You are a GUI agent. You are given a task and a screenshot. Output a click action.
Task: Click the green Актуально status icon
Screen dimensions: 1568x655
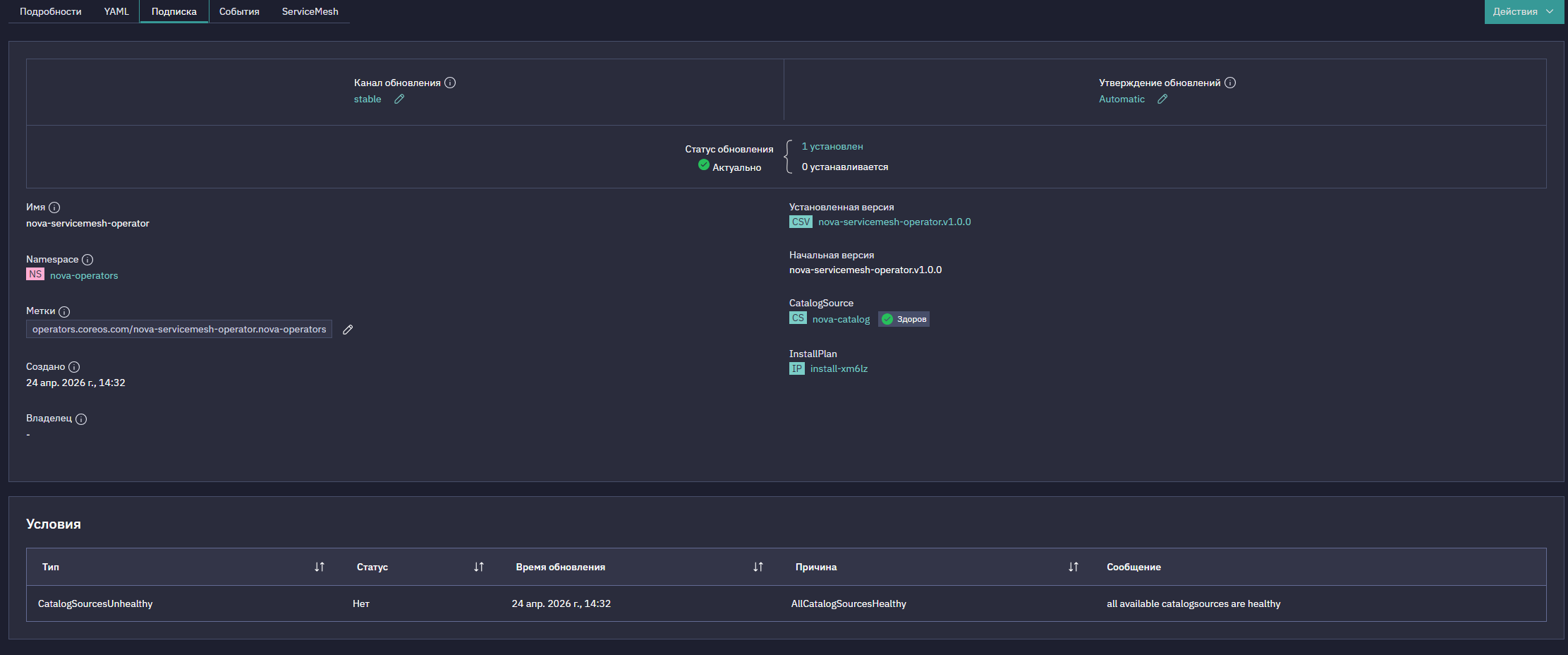coord(704,164)
